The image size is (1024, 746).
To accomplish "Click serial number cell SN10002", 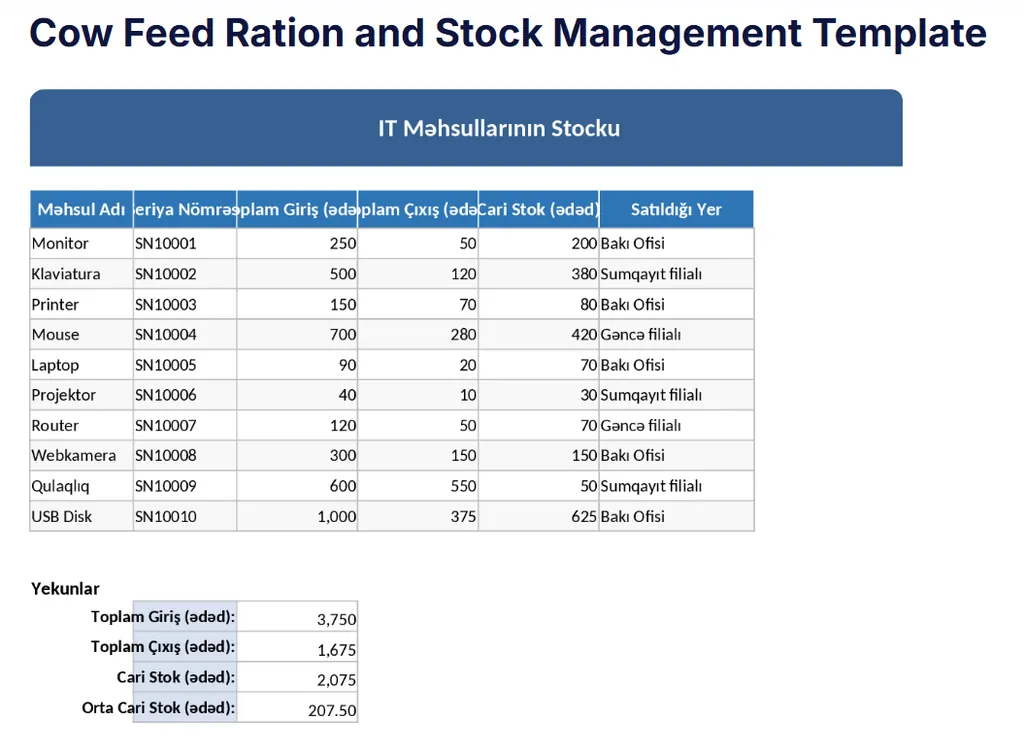I will (x=184, y=274).
